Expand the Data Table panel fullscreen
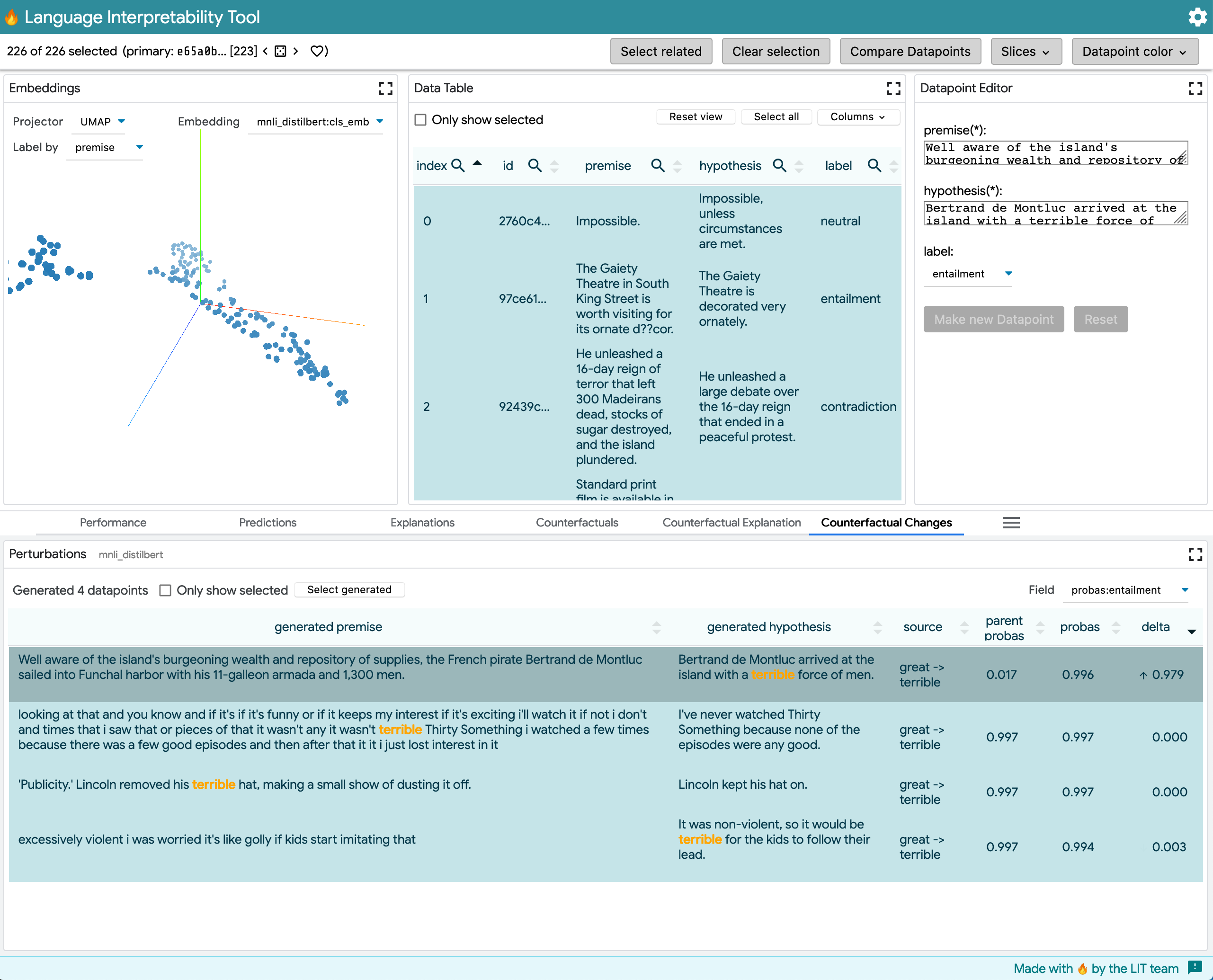1213x980 pixels. tap(893, 88)
